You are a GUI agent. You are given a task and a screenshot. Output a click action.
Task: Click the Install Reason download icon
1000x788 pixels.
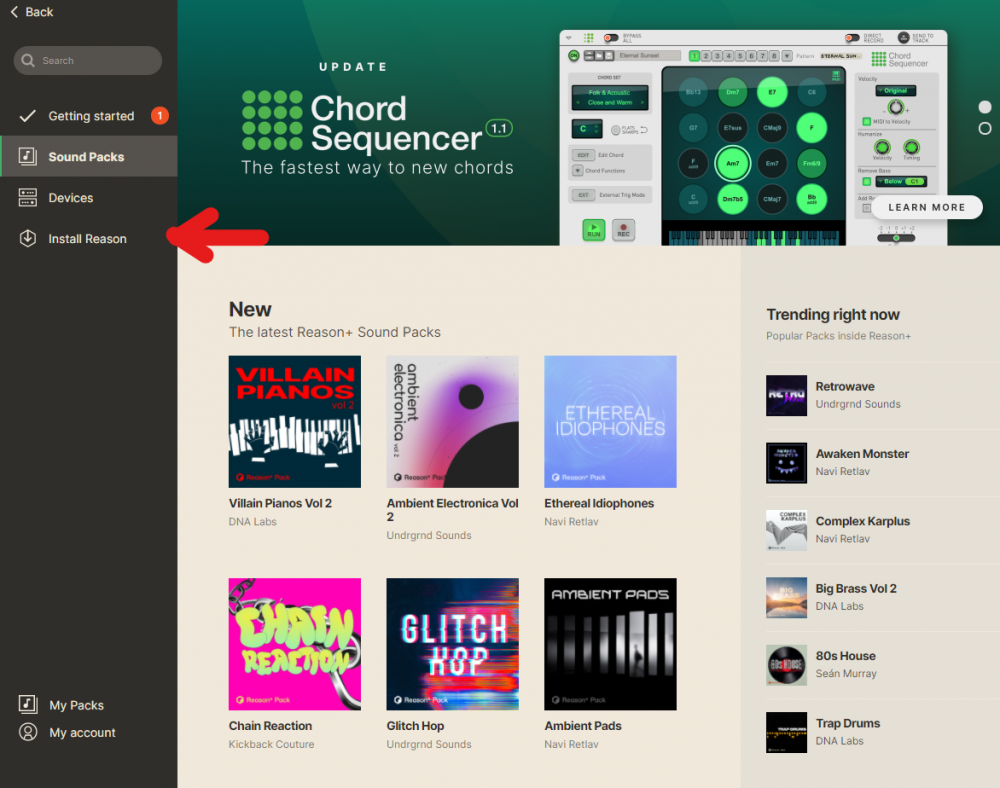[27, 238]
